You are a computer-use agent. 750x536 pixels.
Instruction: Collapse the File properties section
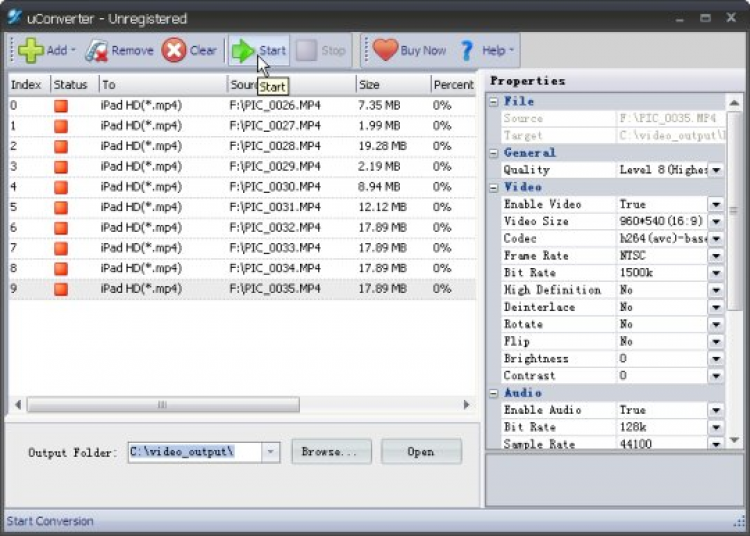494,101
